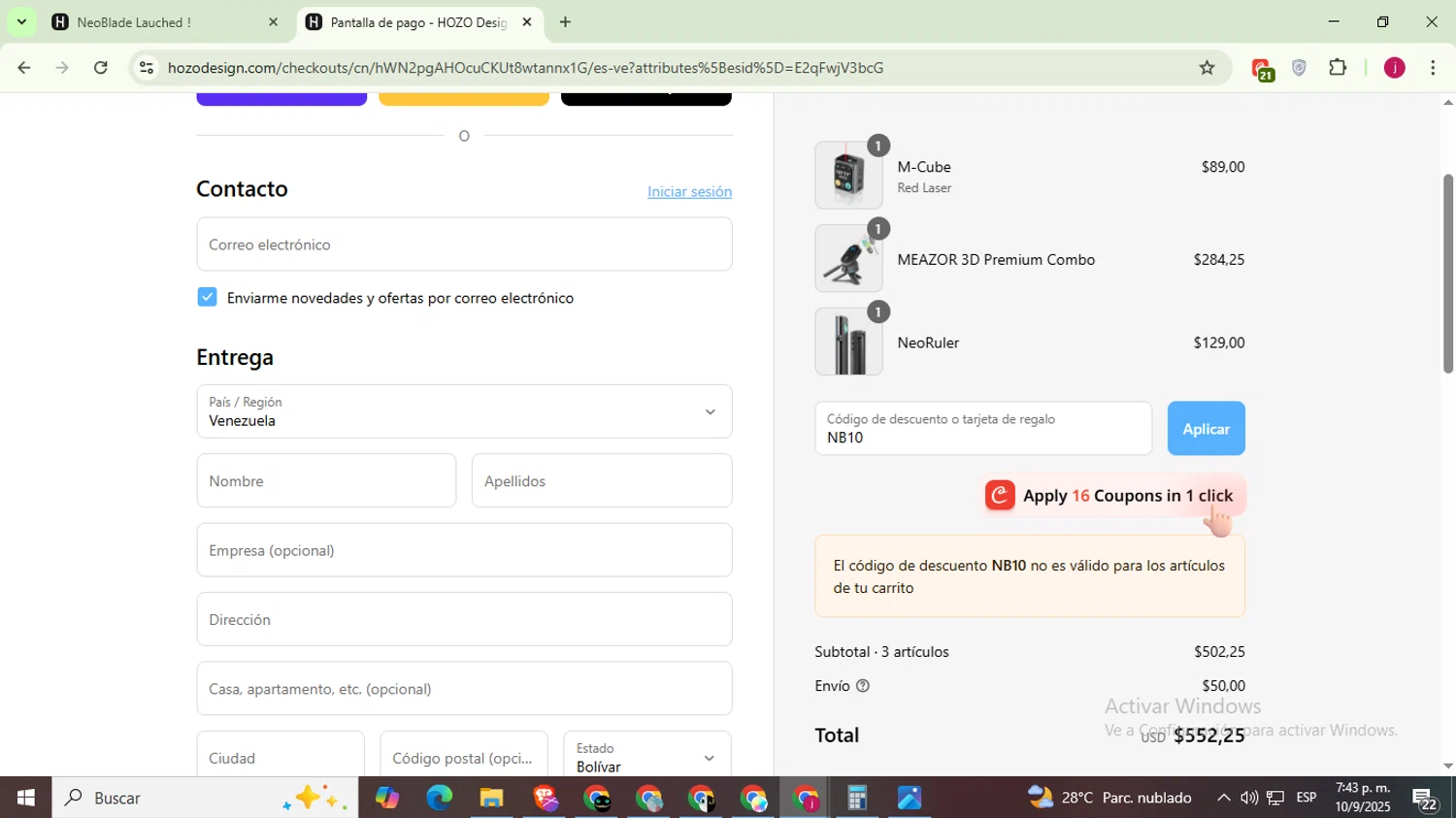
Task: Open the network icon in tray
Action: 1275,798
